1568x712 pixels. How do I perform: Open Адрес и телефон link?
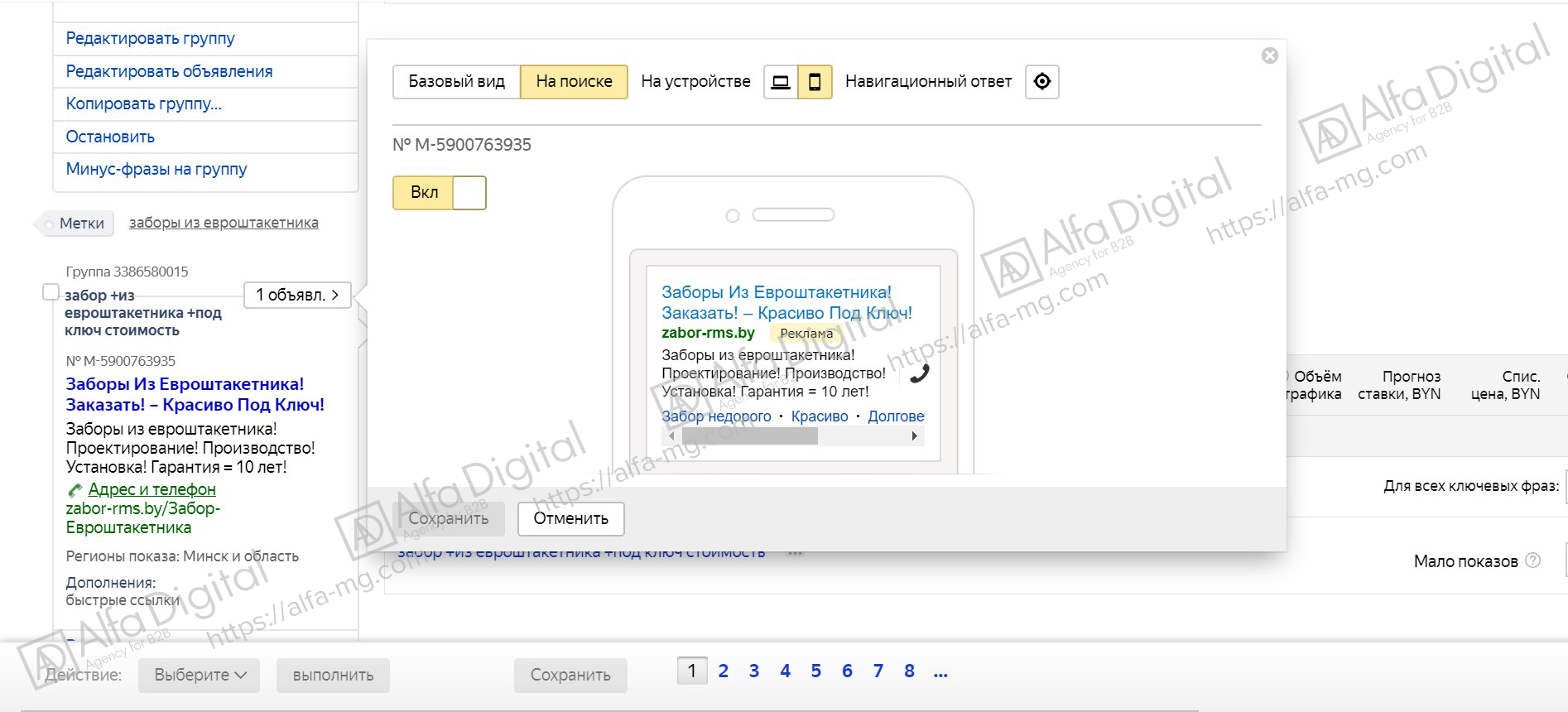point(152,489)
